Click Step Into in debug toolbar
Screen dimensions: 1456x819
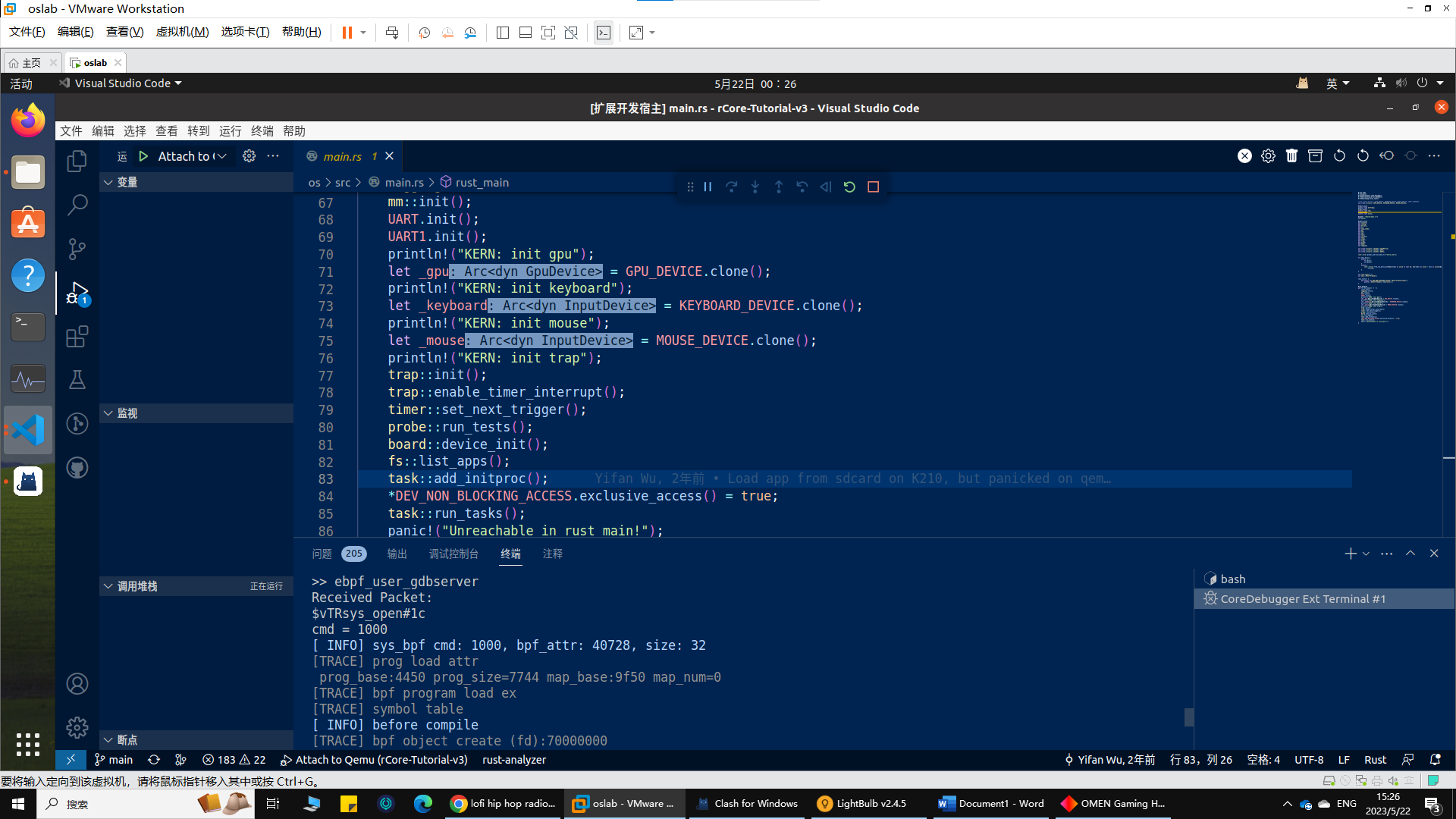755,187
